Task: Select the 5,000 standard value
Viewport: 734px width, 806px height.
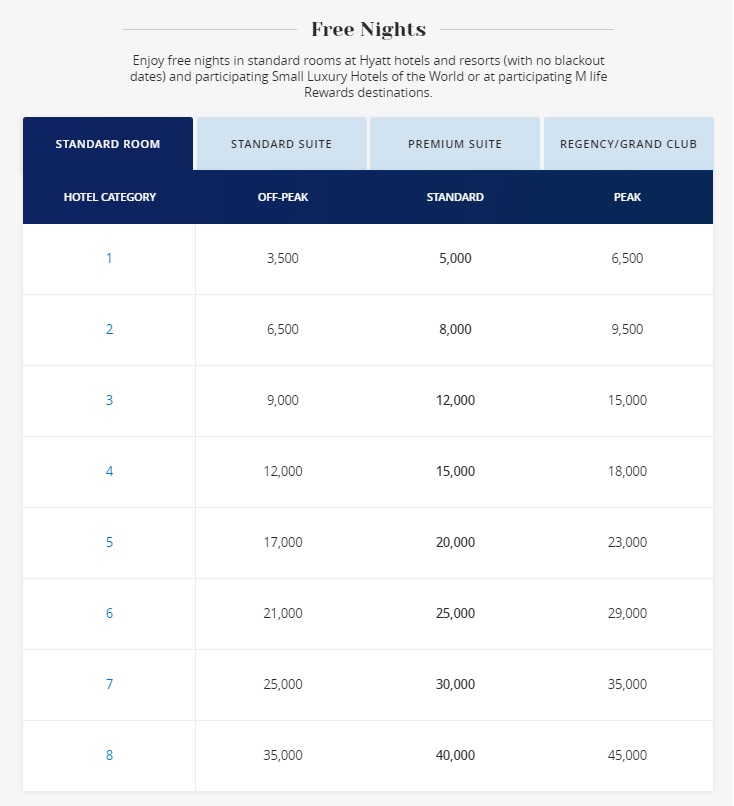Action: (x=455, y=258)
